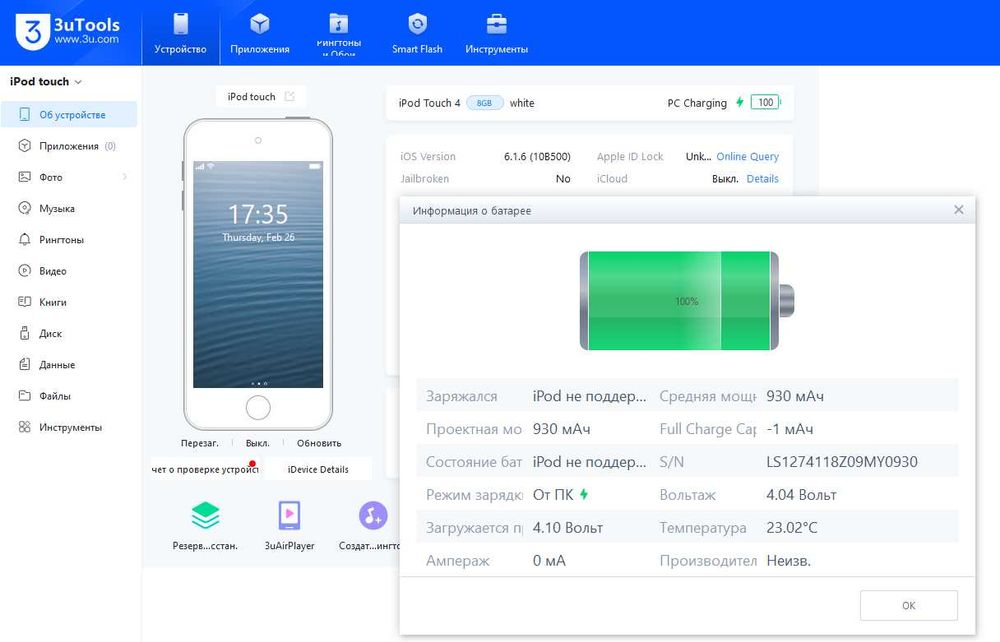The width and height of the screenshot is (1000, 642).
Task: Expand the Фото chevron arrow
Action: click(124, 177)
